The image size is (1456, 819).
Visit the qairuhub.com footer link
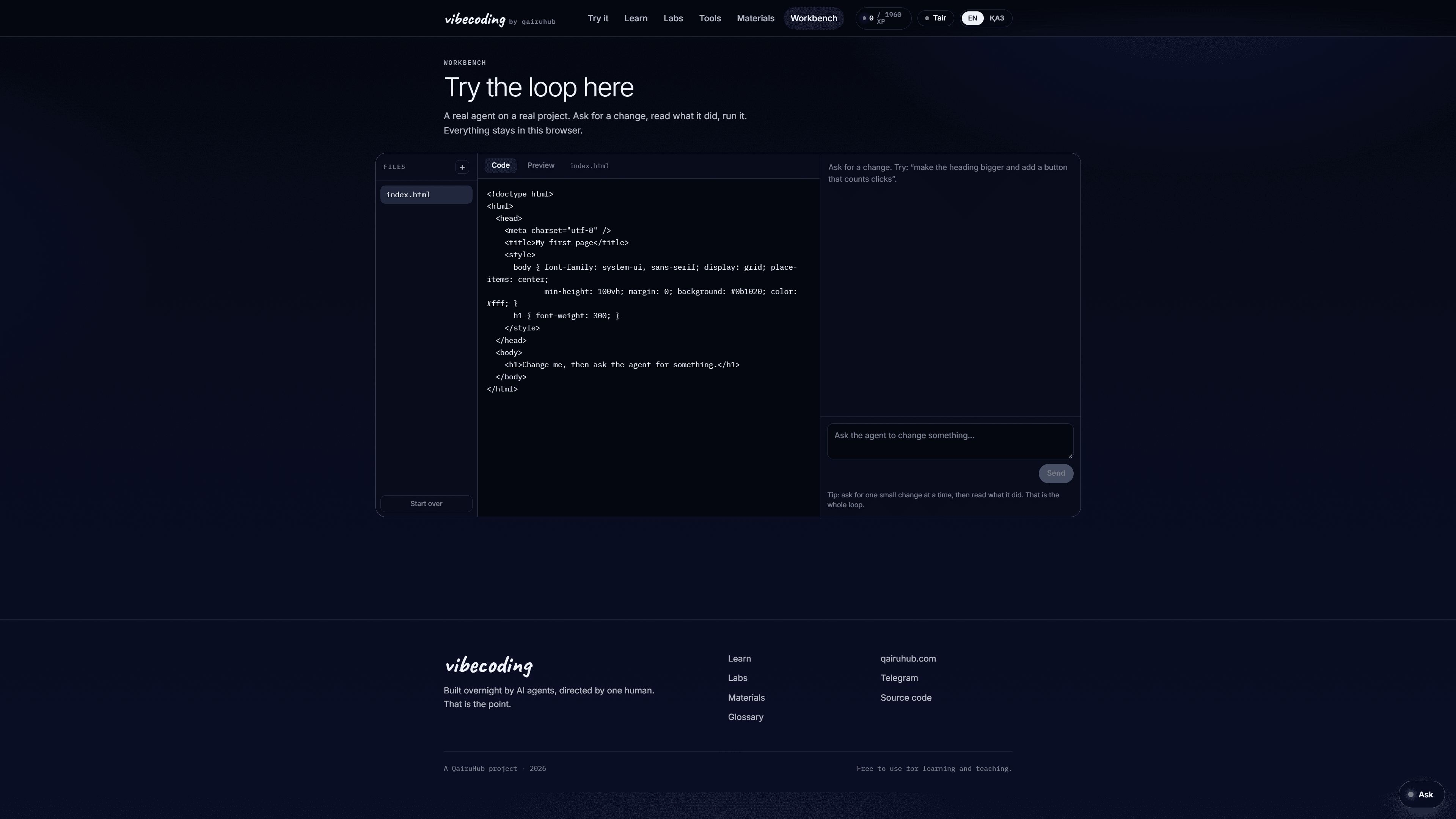pos(908,659)
